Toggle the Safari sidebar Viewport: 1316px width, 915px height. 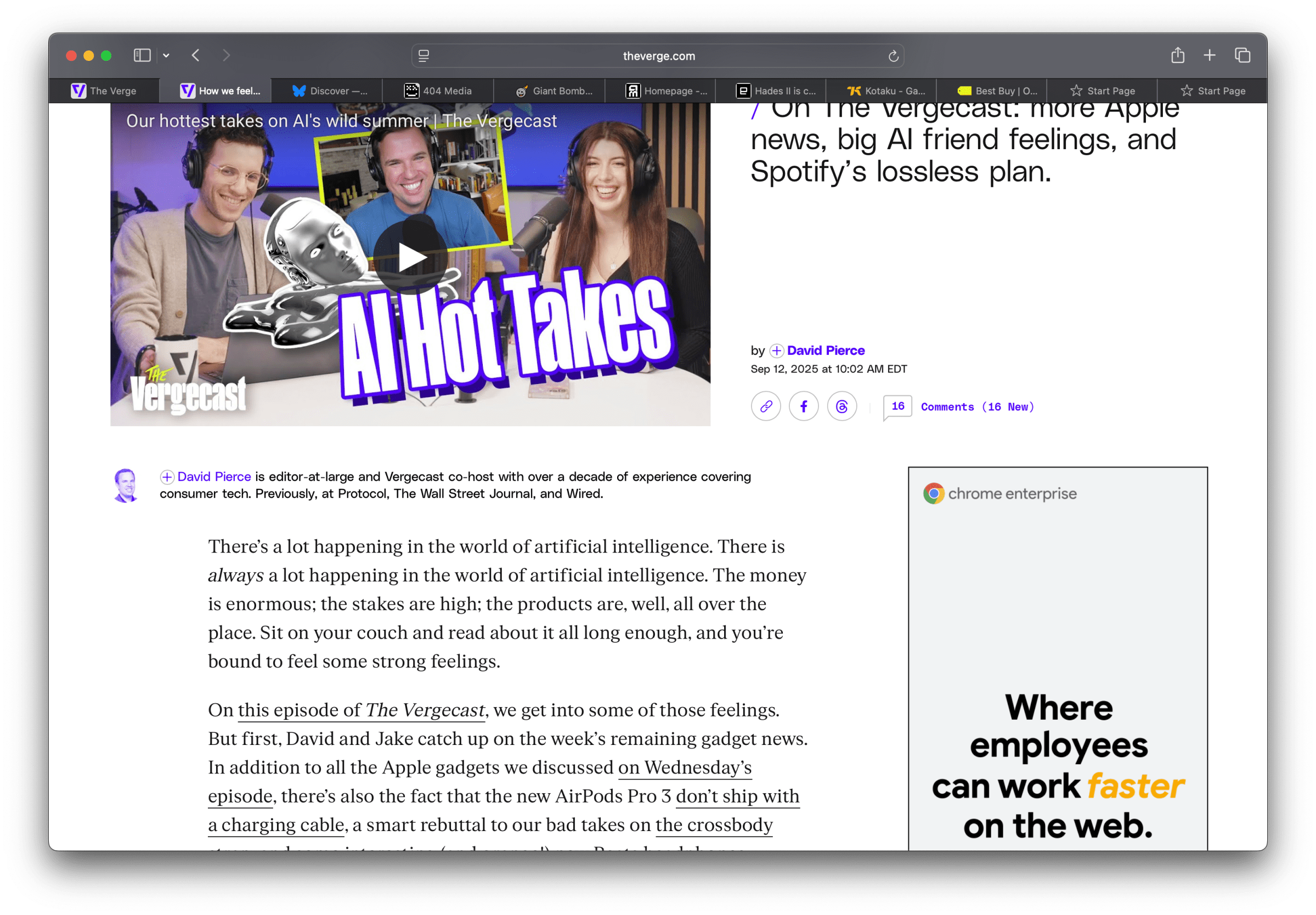click(x=142, y=55)
